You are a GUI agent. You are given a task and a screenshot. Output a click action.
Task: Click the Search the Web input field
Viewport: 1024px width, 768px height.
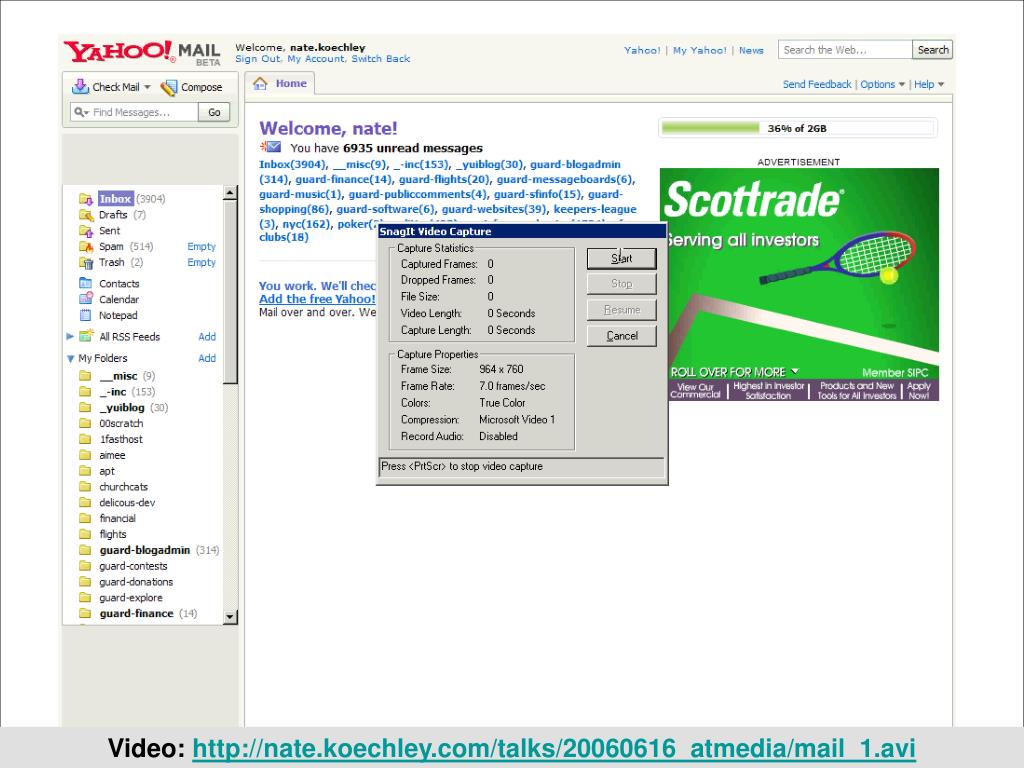[x=845, y=50]
